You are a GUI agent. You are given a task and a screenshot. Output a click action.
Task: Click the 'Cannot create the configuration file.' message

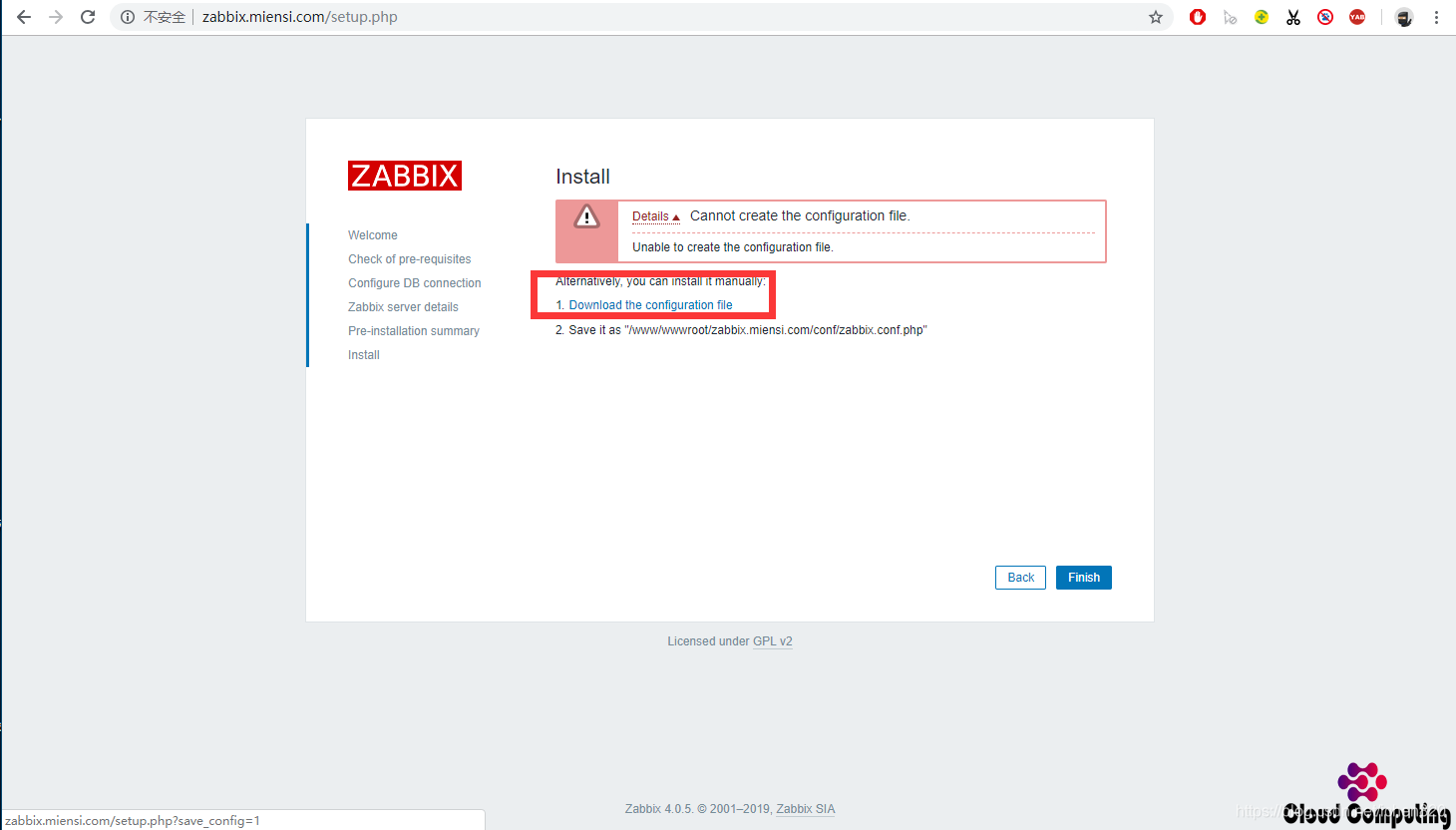pos(800,215)
